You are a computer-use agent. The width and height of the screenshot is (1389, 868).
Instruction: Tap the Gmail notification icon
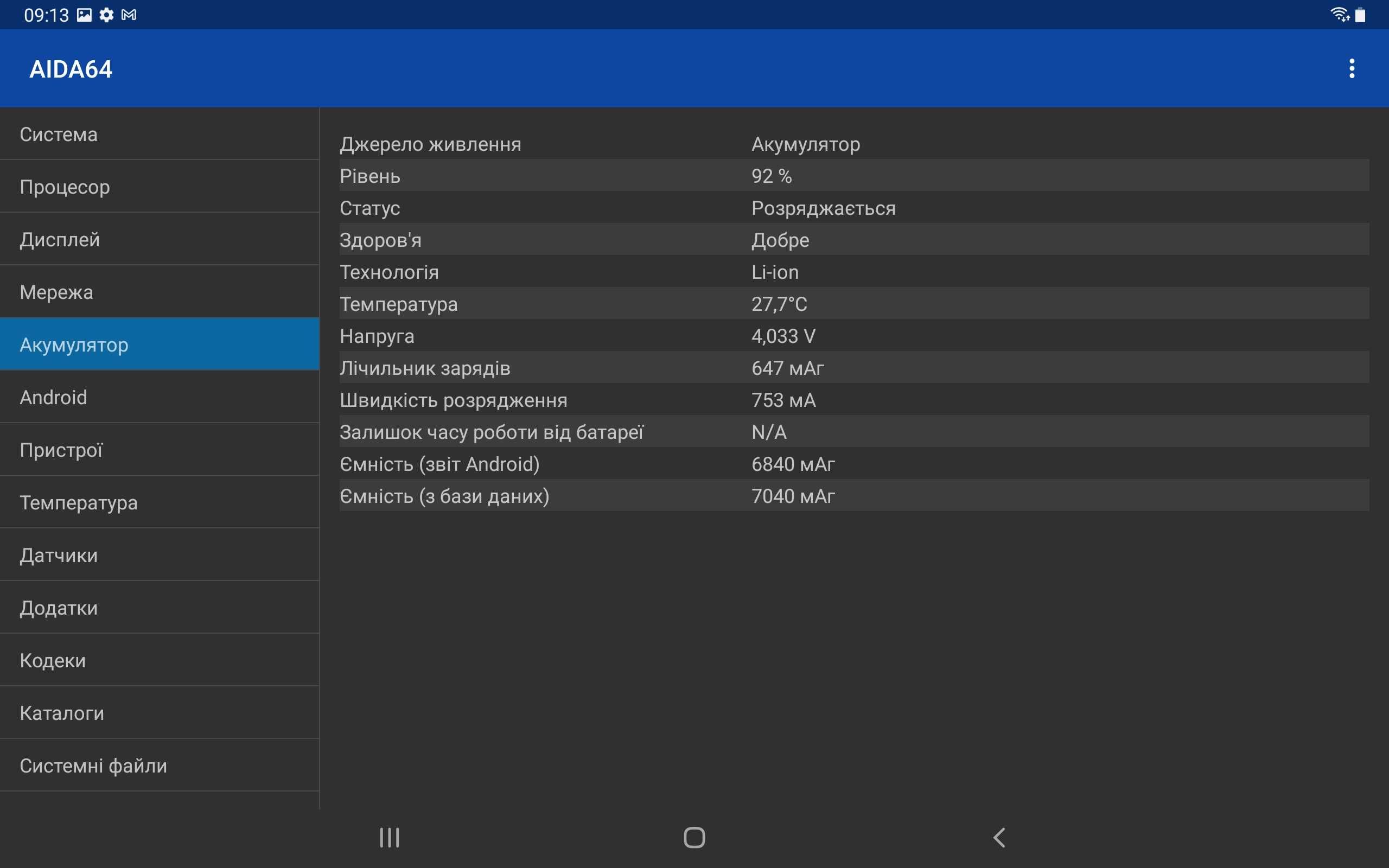(129, 15)
